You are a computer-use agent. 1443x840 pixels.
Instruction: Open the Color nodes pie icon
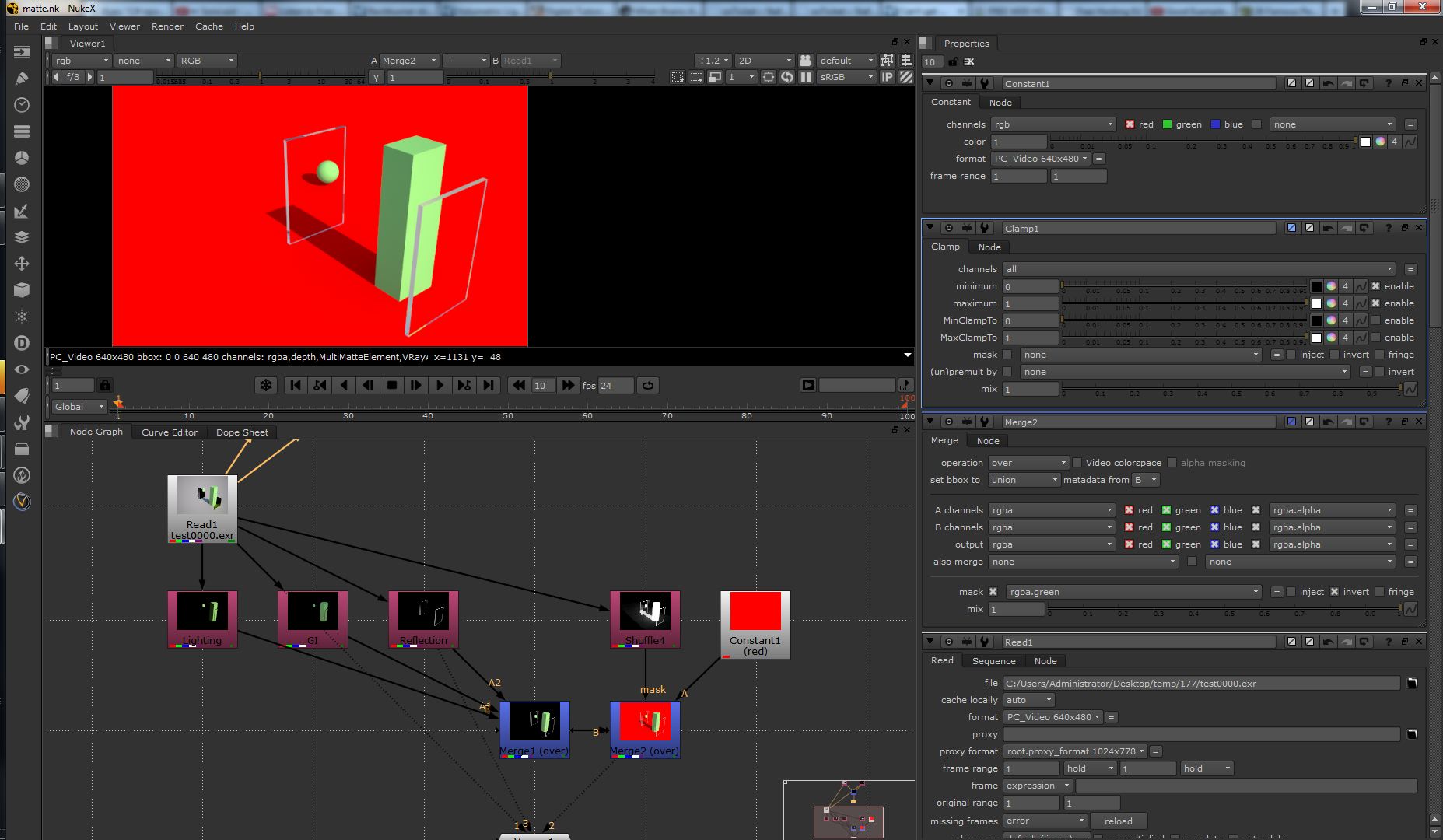point(22,158)
